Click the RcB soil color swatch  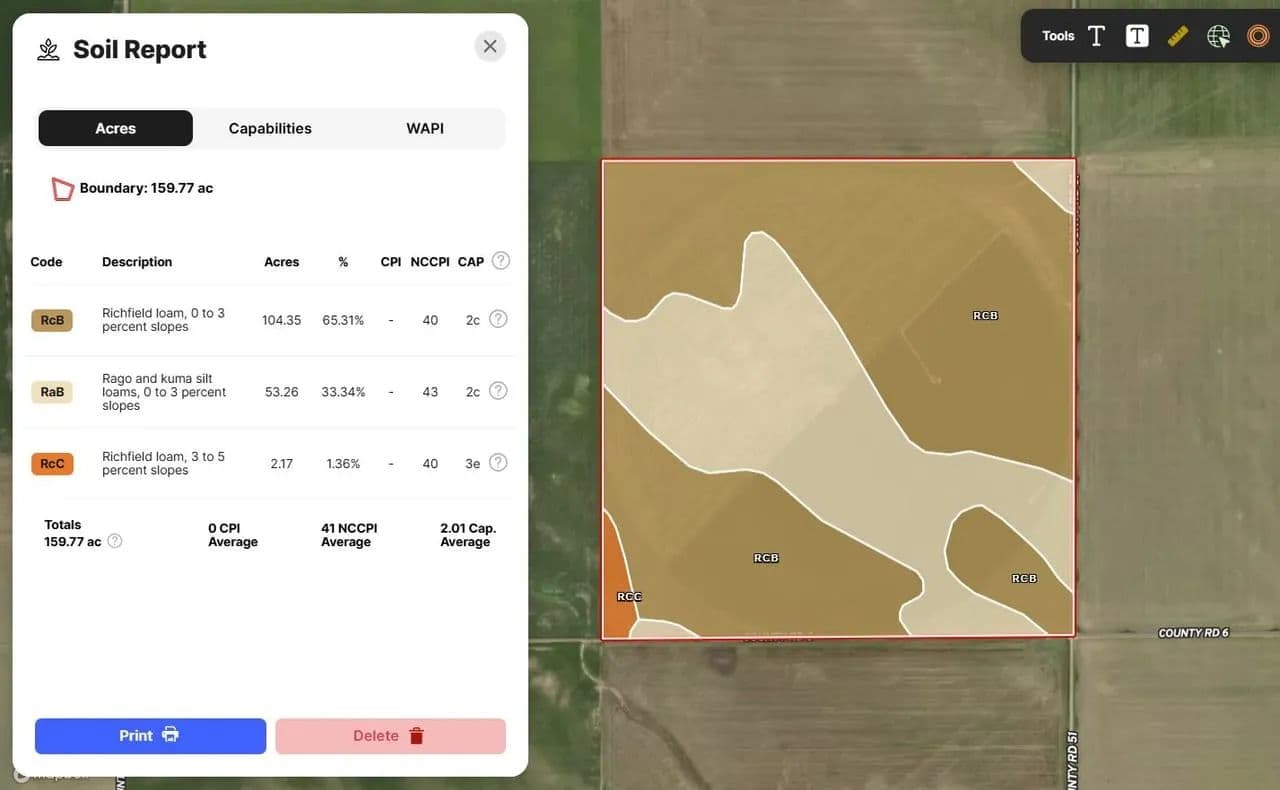click(52, 320)
